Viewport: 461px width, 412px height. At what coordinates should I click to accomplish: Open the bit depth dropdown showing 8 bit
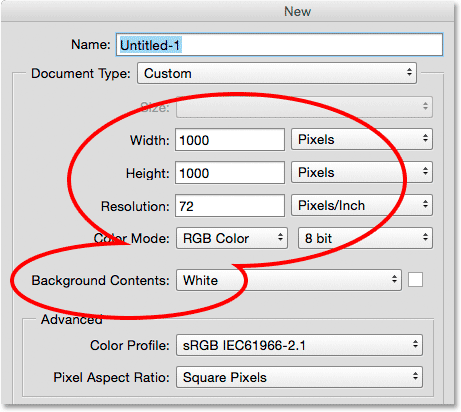(365, 238)
